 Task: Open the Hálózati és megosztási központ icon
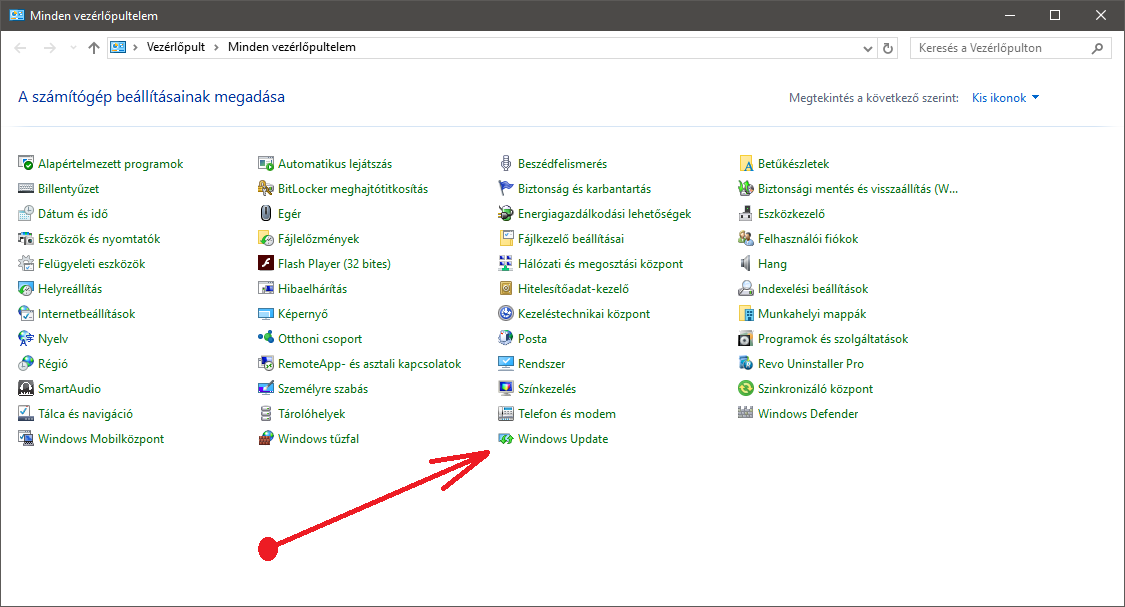(506, 263)
